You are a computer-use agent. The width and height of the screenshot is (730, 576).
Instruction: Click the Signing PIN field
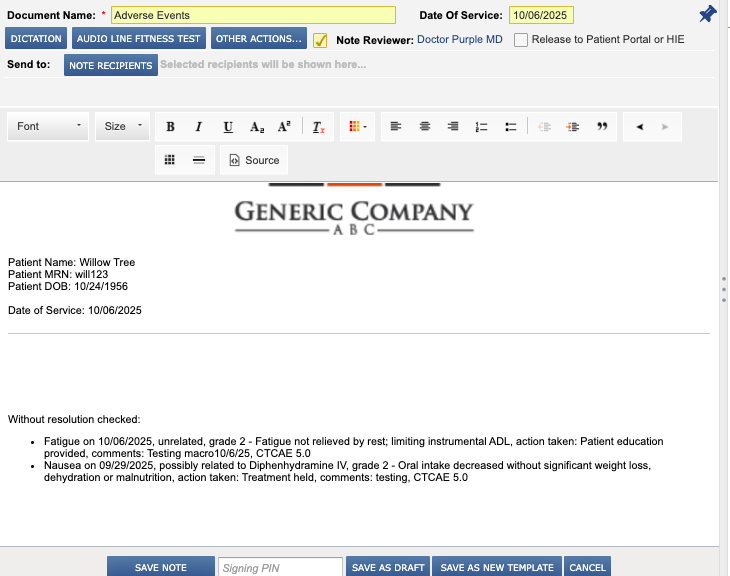pos(280,567)
